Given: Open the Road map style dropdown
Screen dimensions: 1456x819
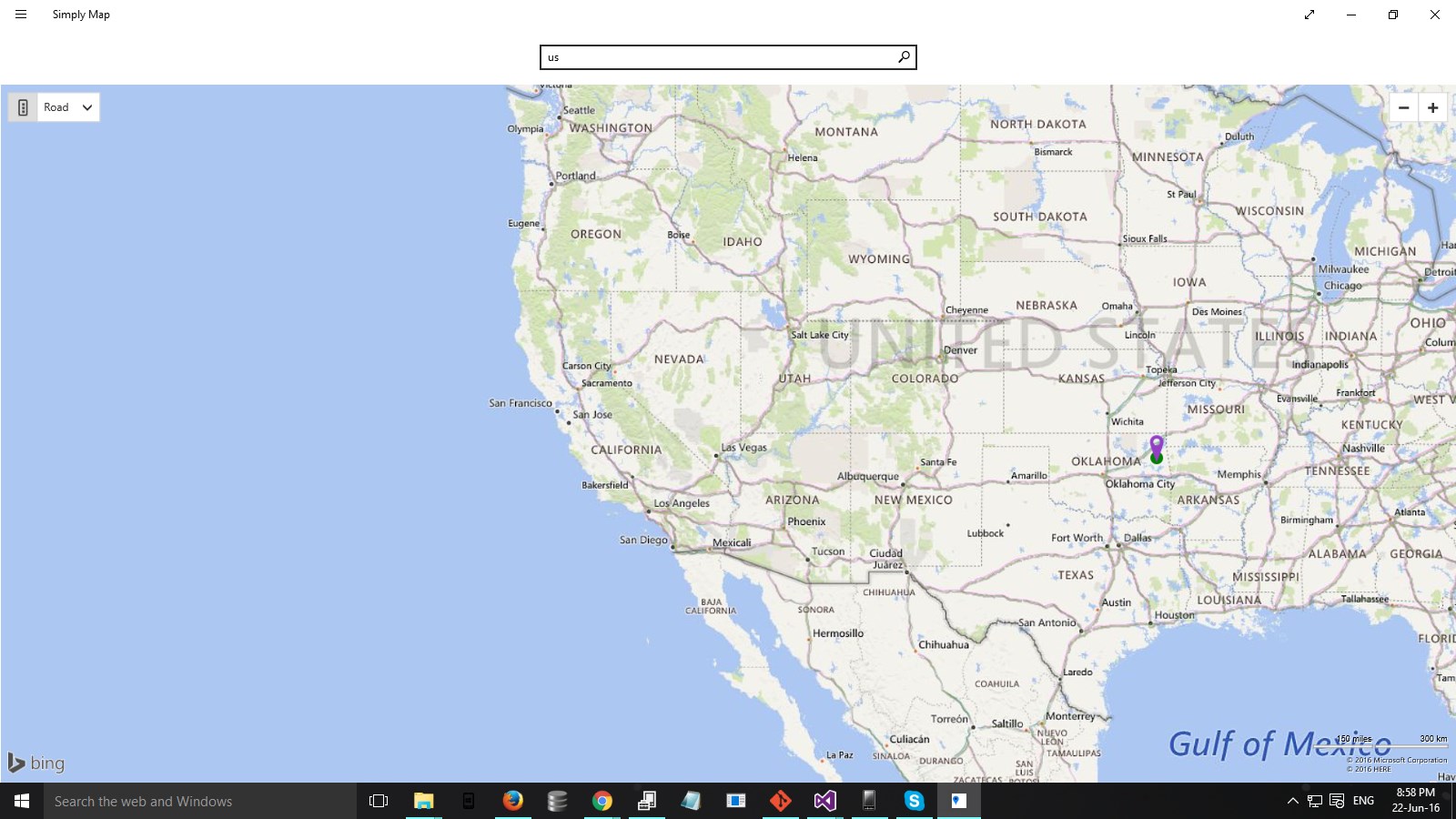Looking at the screenshot, I should pos(68,107).
